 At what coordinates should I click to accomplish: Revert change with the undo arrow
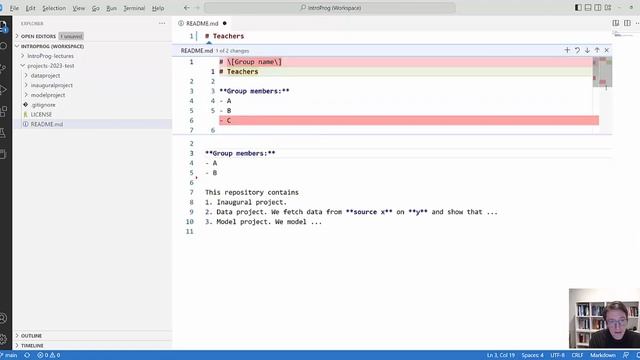click(x=577, y=50)
